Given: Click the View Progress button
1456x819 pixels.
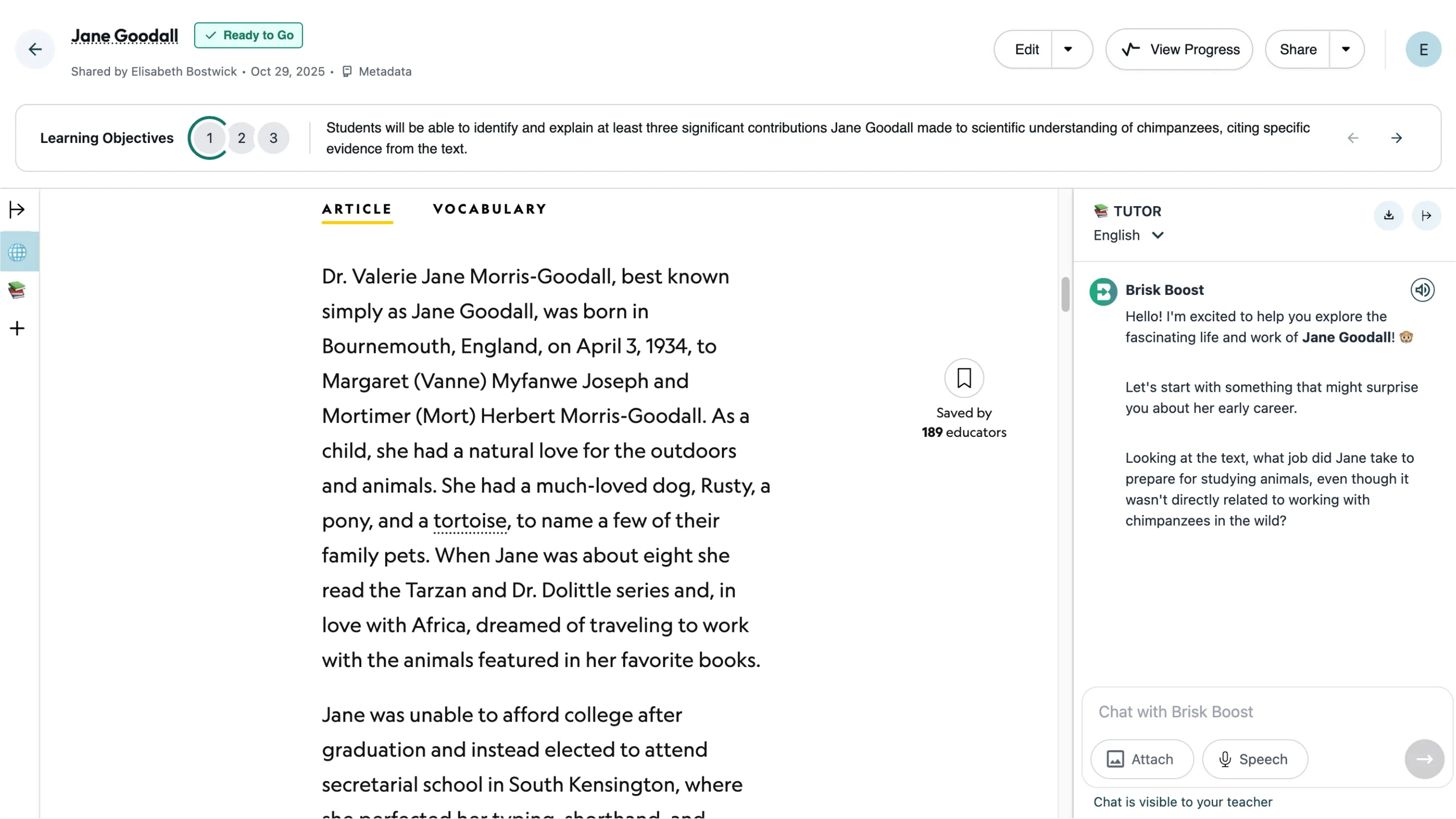Looking at the screenshot, I should tap(1179, 50).
